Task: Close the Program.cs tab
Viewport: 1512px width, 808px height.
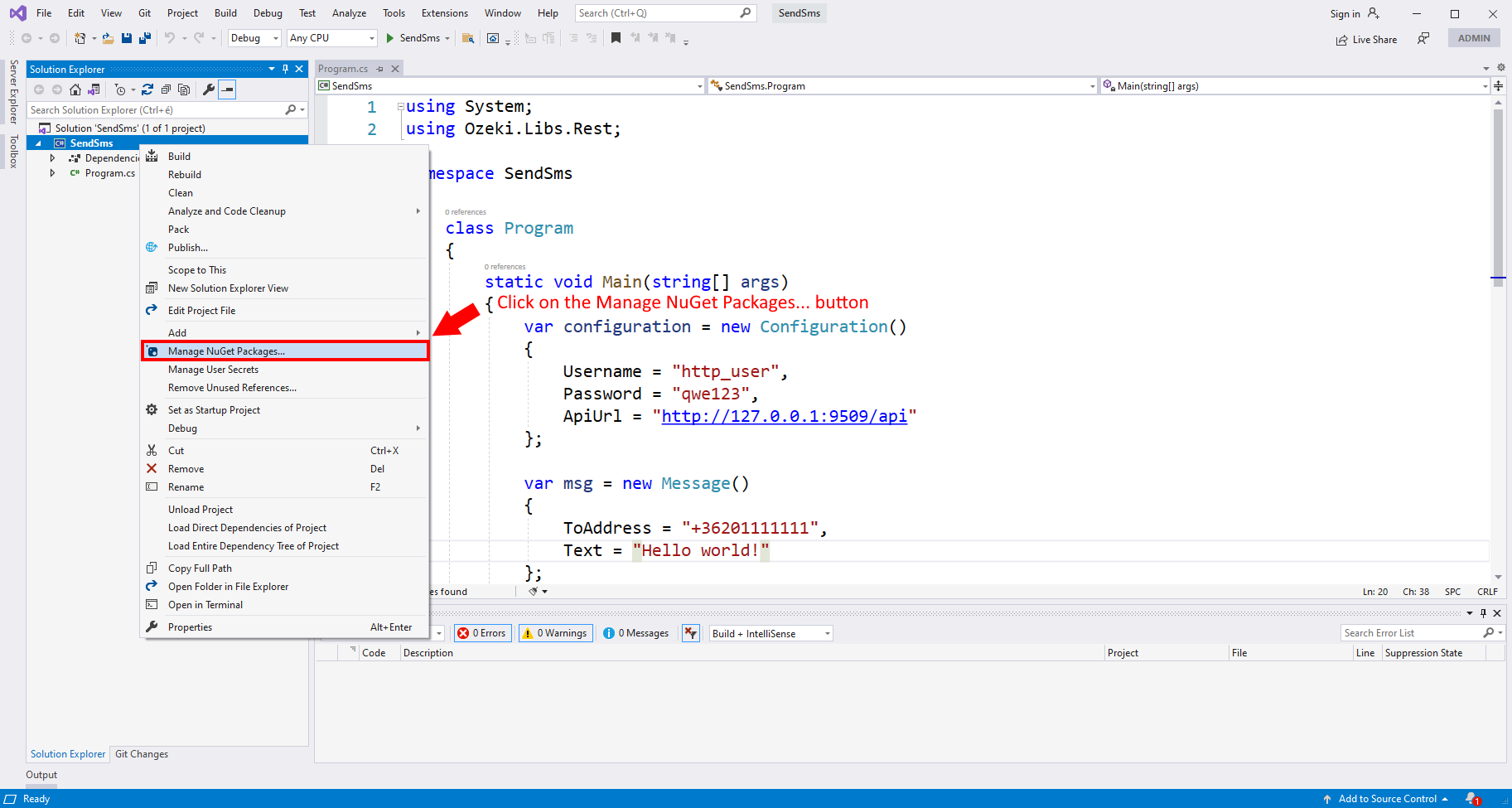Action: (x=395, y=69)
